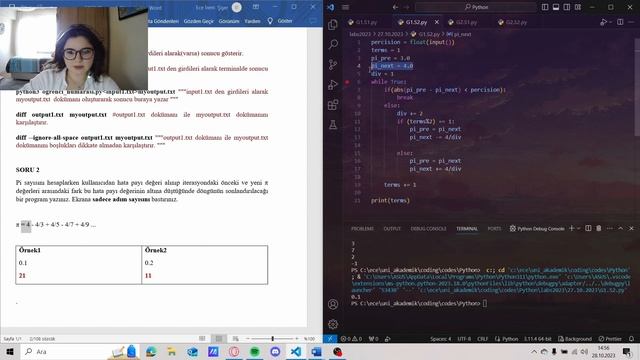Click CRLF line ending in status bar
This screenshot has height=360, width=640.
[482, 339]
